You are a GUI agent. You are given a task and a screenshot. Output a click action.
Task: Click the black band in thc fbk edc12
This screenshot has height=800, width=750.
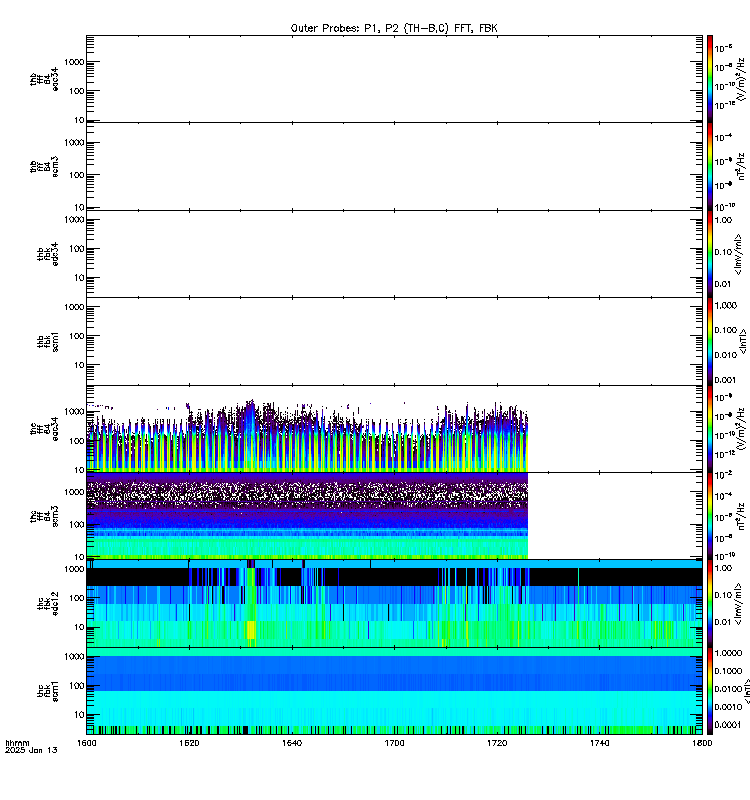[394, 577]
